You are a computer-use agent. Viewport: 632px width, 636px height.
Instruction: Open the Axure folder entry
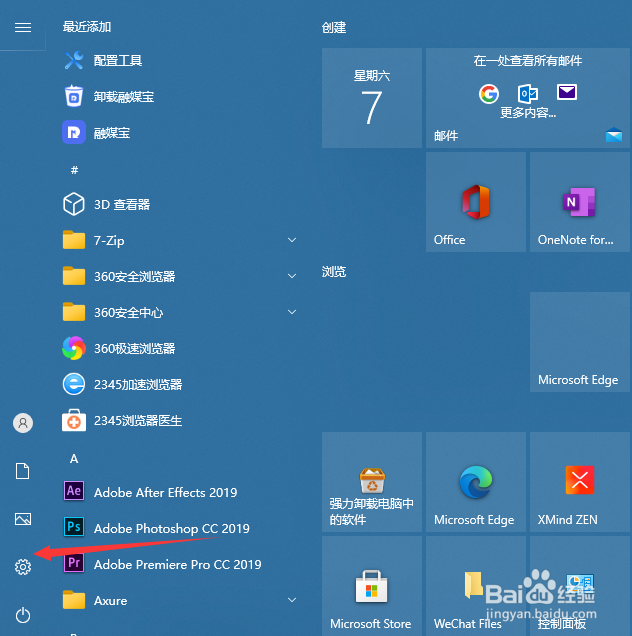(179, 600)
